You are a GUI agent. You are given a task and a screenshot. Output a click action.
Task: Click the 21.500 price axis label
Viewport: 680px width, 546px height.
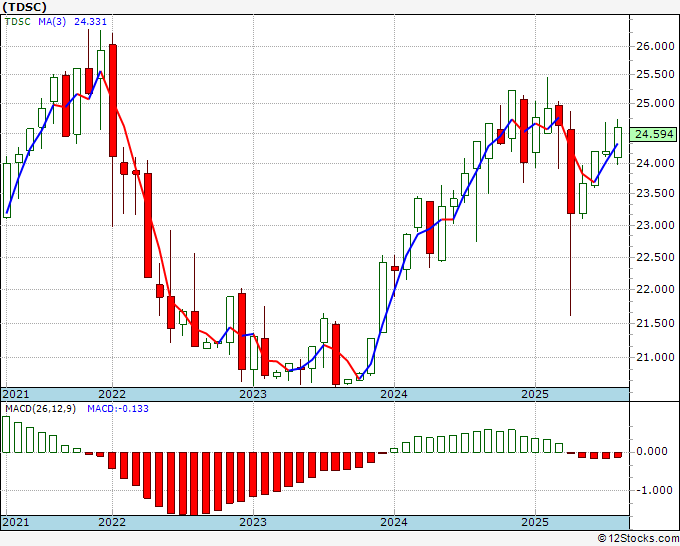coord(655,323)
